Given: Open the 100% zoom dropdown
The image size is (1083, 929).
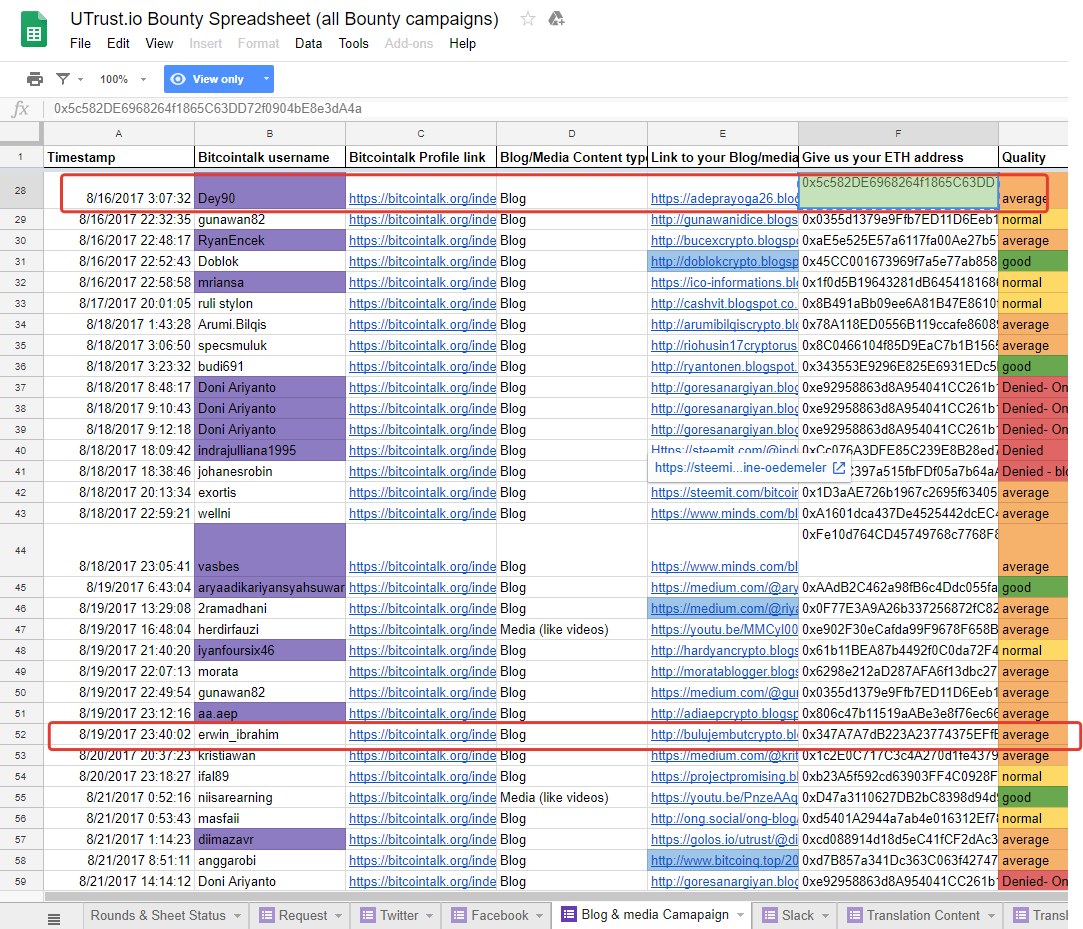Looking at the screenshot, I should click(x=123, y=79).
